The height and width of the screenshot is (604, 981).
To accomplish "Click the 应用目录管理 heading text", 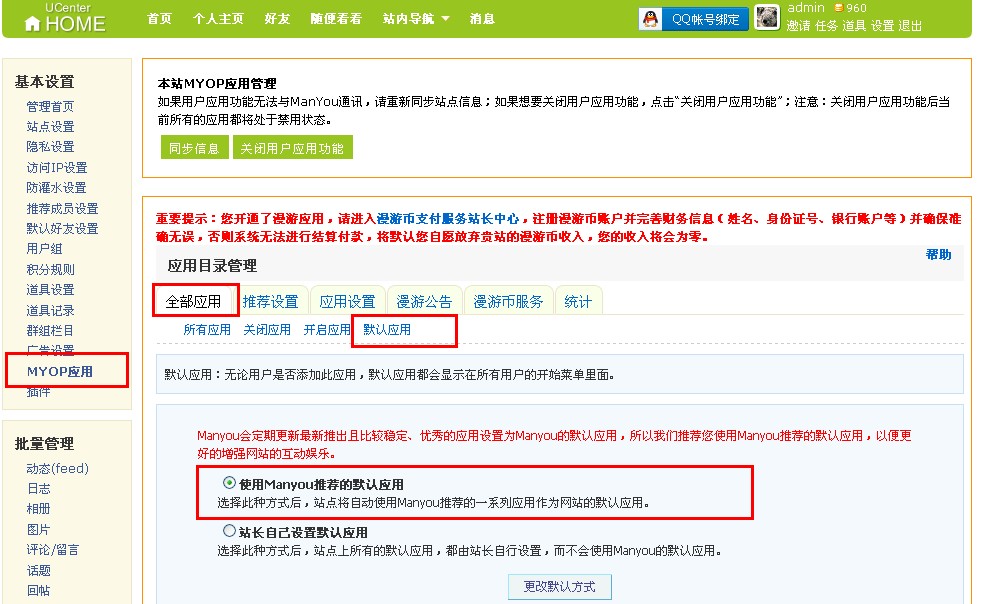I will point(212,265).
